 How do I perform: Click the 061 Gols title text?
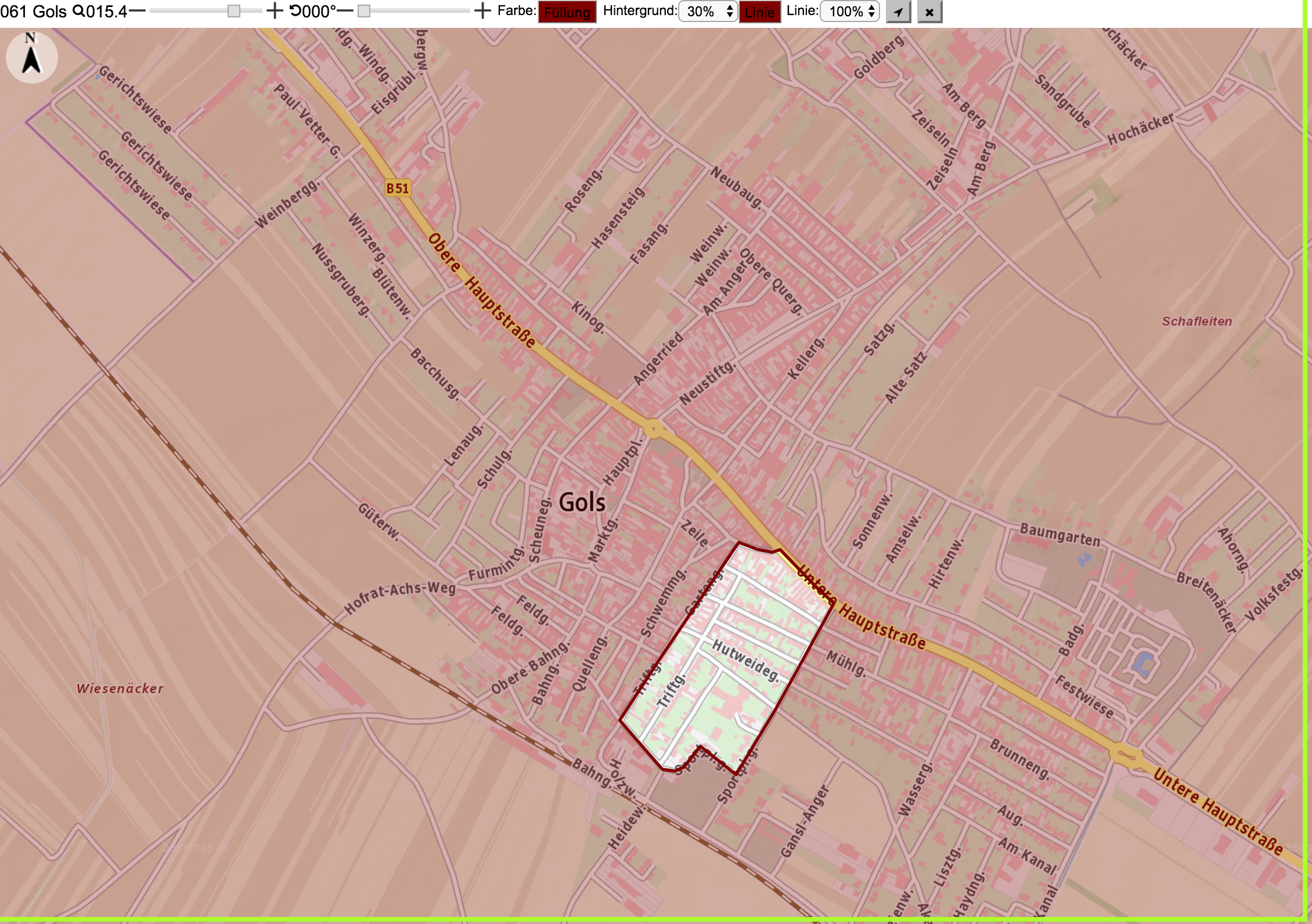click(x=34, y=11)
